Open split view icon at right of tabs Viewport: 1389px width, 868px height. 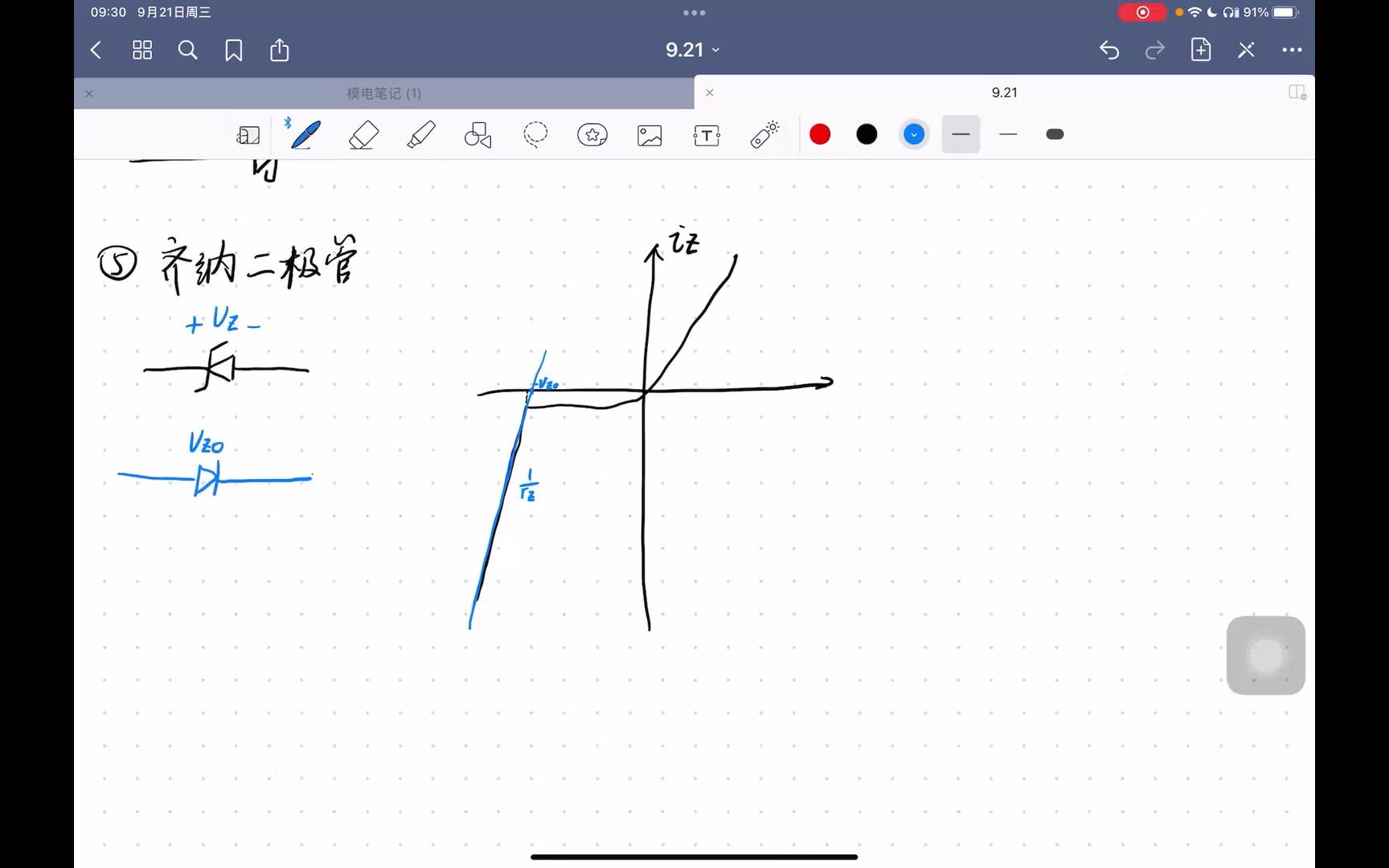click(1297, 92)
